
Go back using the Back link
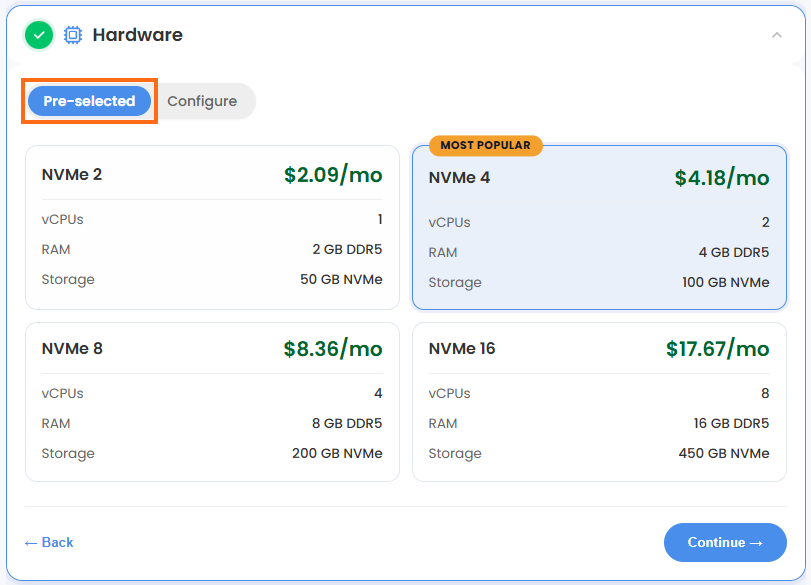click(49, 542)
